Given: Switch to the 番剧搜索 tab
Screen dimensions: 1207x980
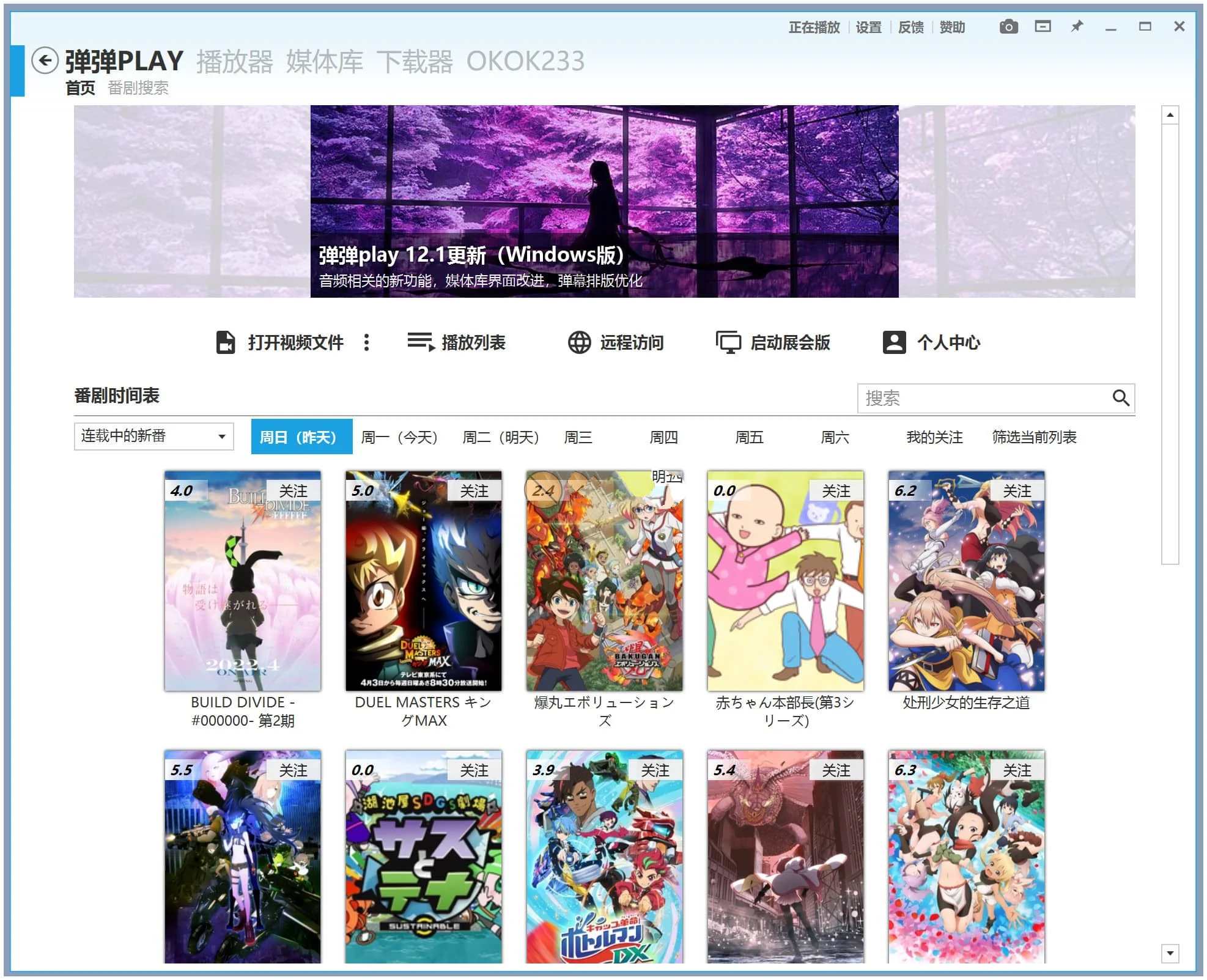Looking at the screenshot, I should pos(138,89).
